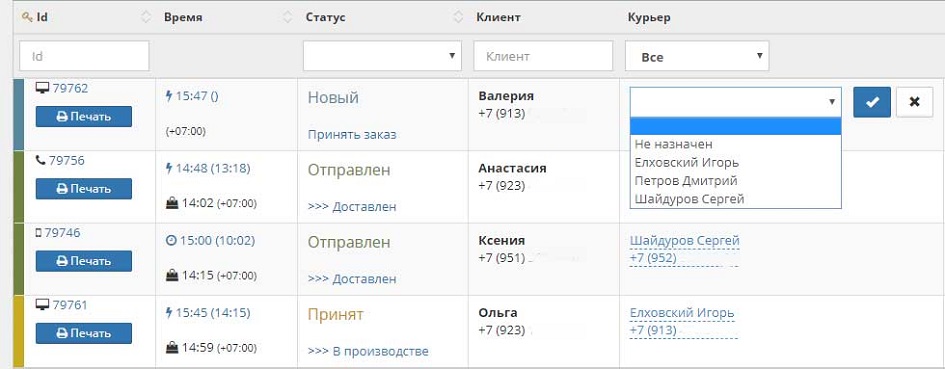945x369 pixels.
Task: Confirm courier selection with checkmark button
Action: tap(871, 102)
